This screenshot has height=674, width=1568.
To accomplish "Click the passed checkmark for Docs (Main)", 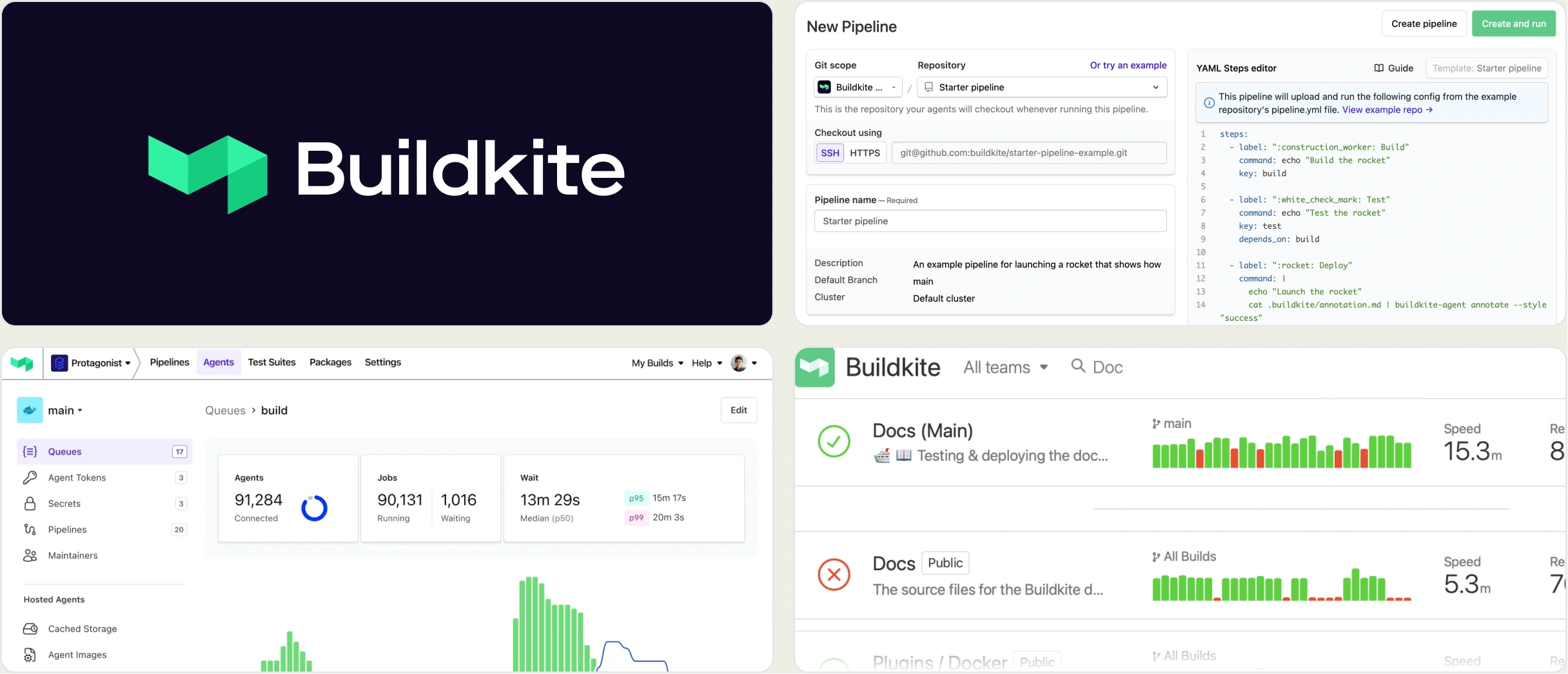I will pyautogui.click(x=834, y=441).
